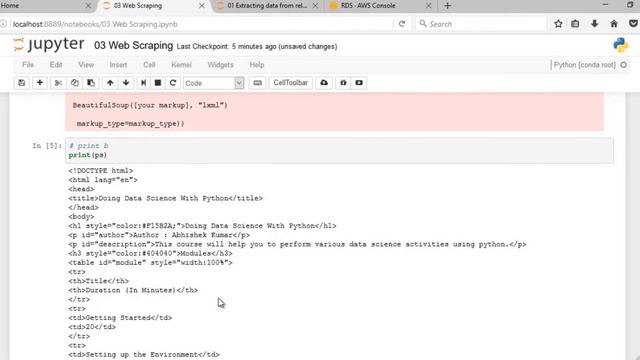This screenshot has width=640, height=360.
Task: Move the selected cell down
Action: (126, 83)
